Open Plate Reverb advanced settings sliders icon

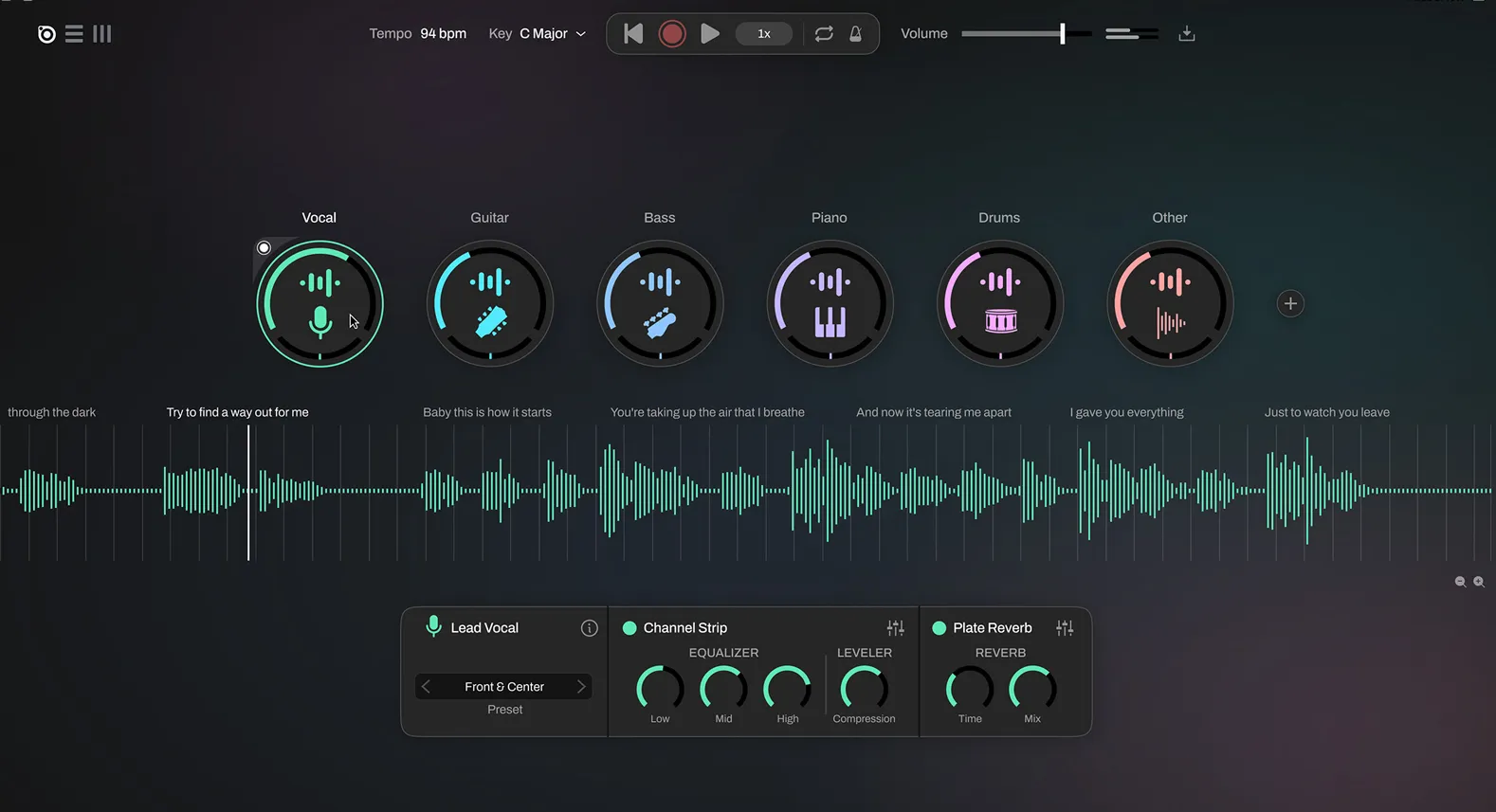tap(1066, 628)
